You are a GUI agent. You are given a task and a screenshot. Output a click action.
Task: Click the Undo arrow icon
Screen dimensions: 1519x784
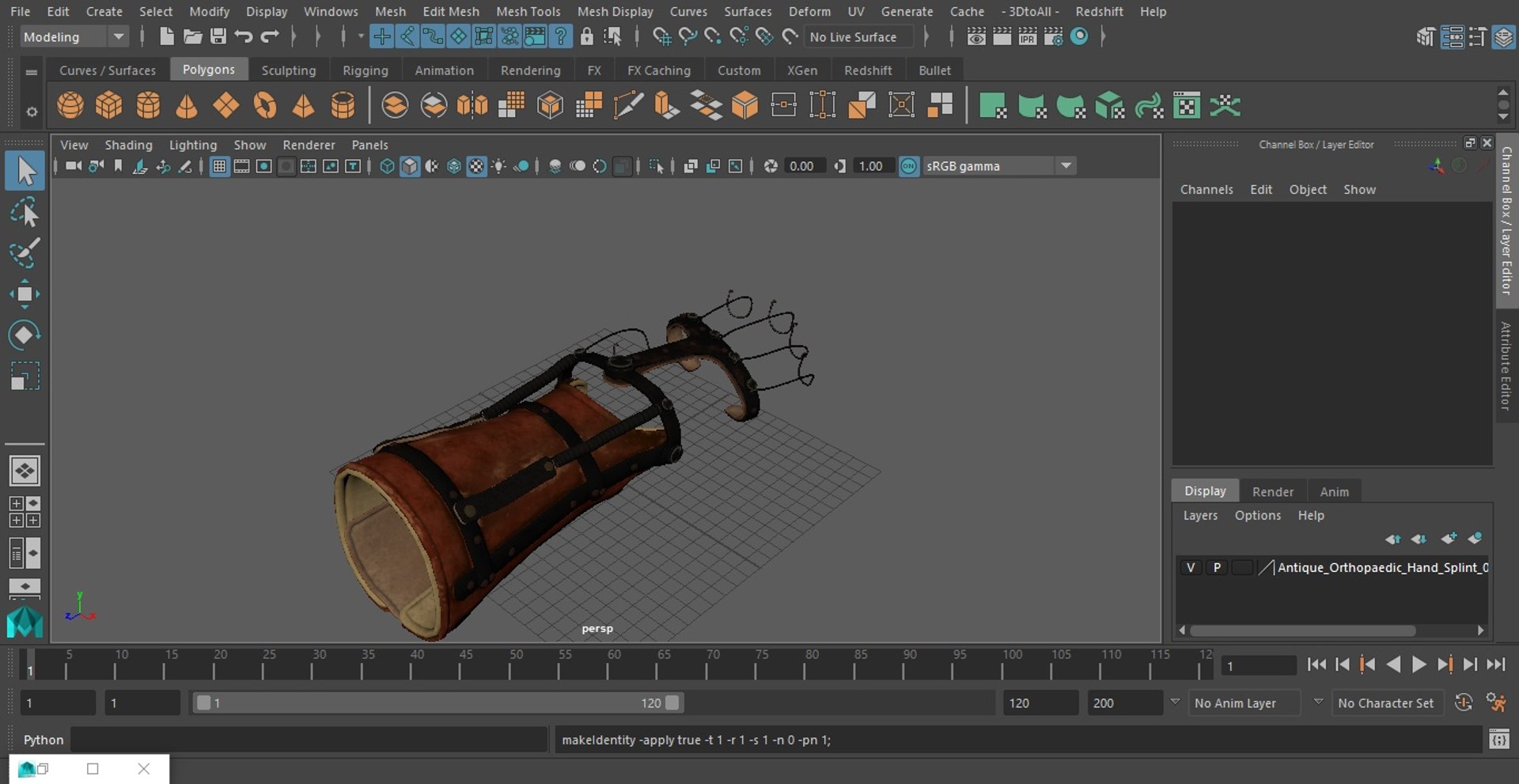(x=244, y=36)
